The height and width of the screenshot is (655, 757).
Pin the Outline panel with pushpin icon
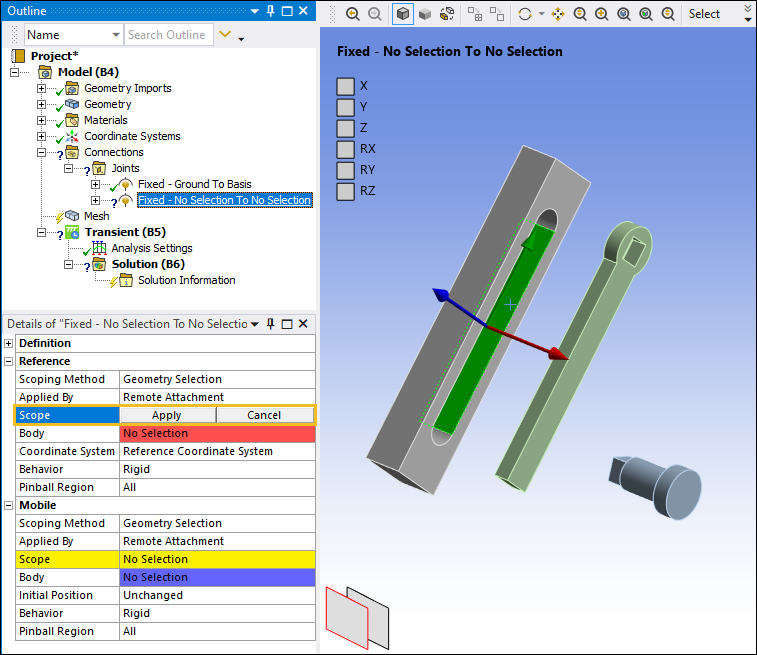pyautogui.click(x=270, y=10)
